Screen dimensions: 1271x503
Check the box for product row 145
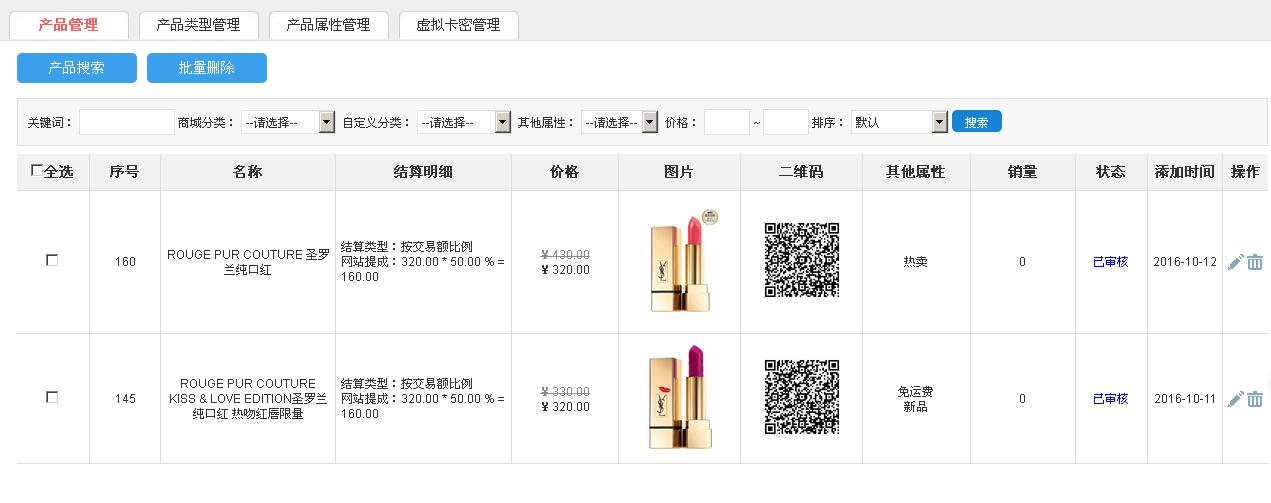pos(52,397)
